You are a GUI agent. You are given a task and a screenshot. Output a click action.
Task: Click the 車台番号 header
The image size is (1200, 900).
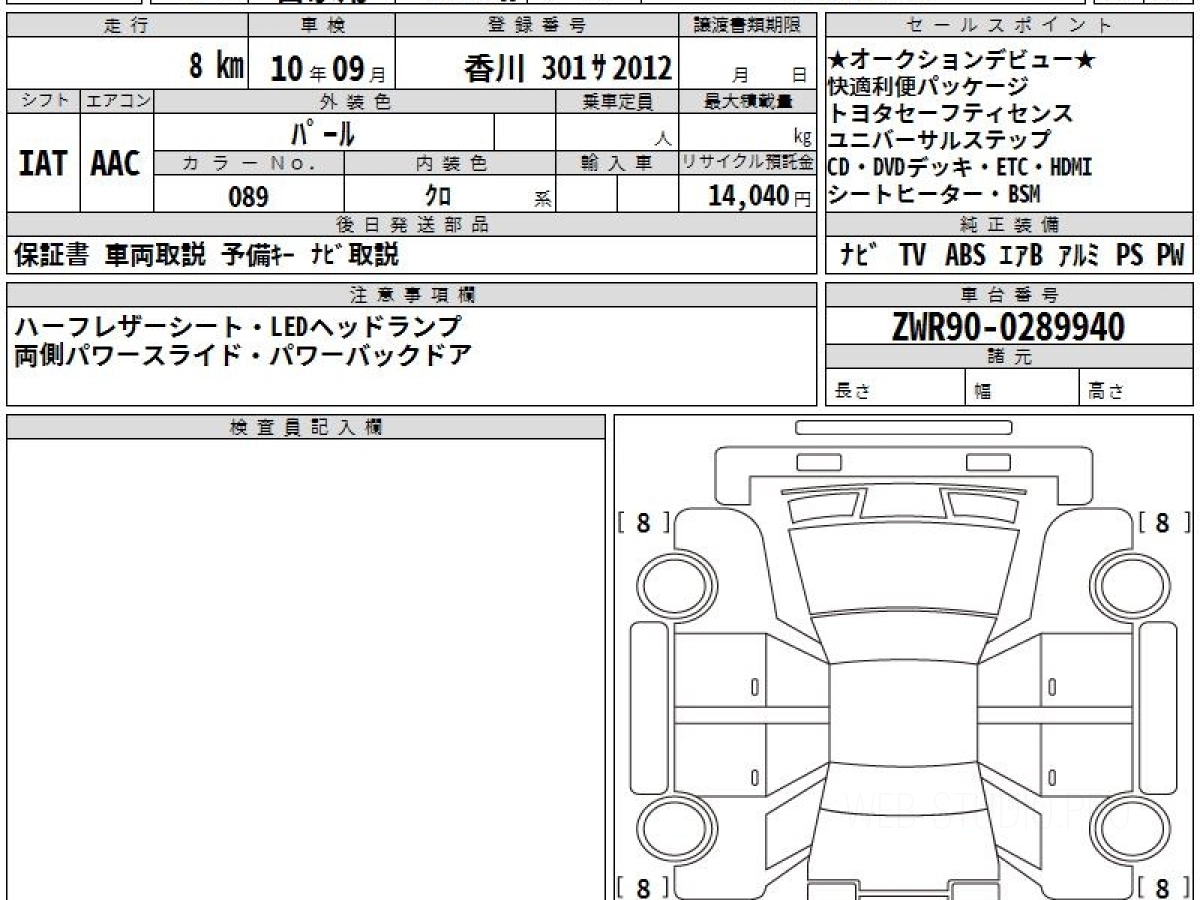click(x=1009, y=295)
